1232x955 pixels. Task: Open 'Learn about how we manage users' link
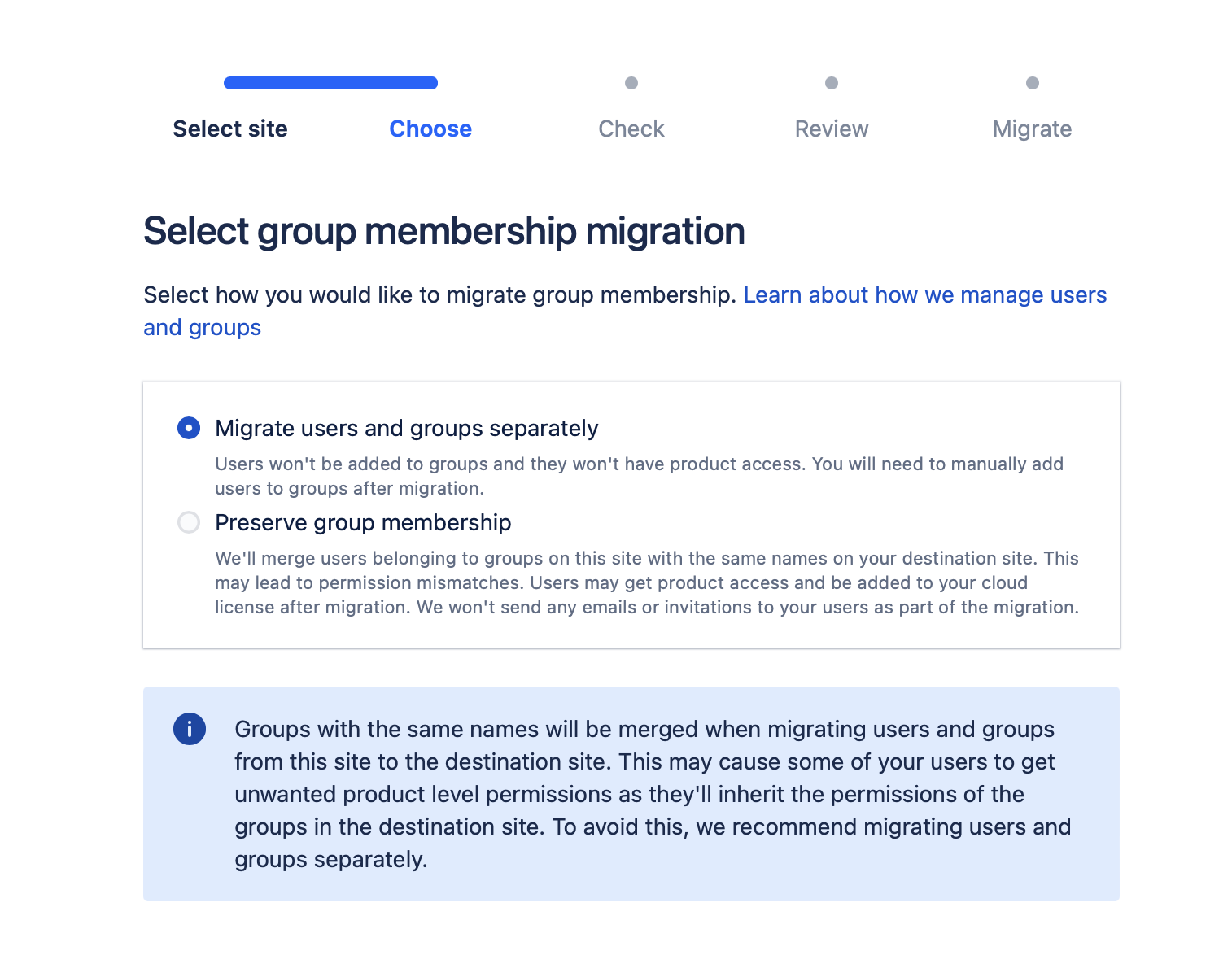[925, 294]
